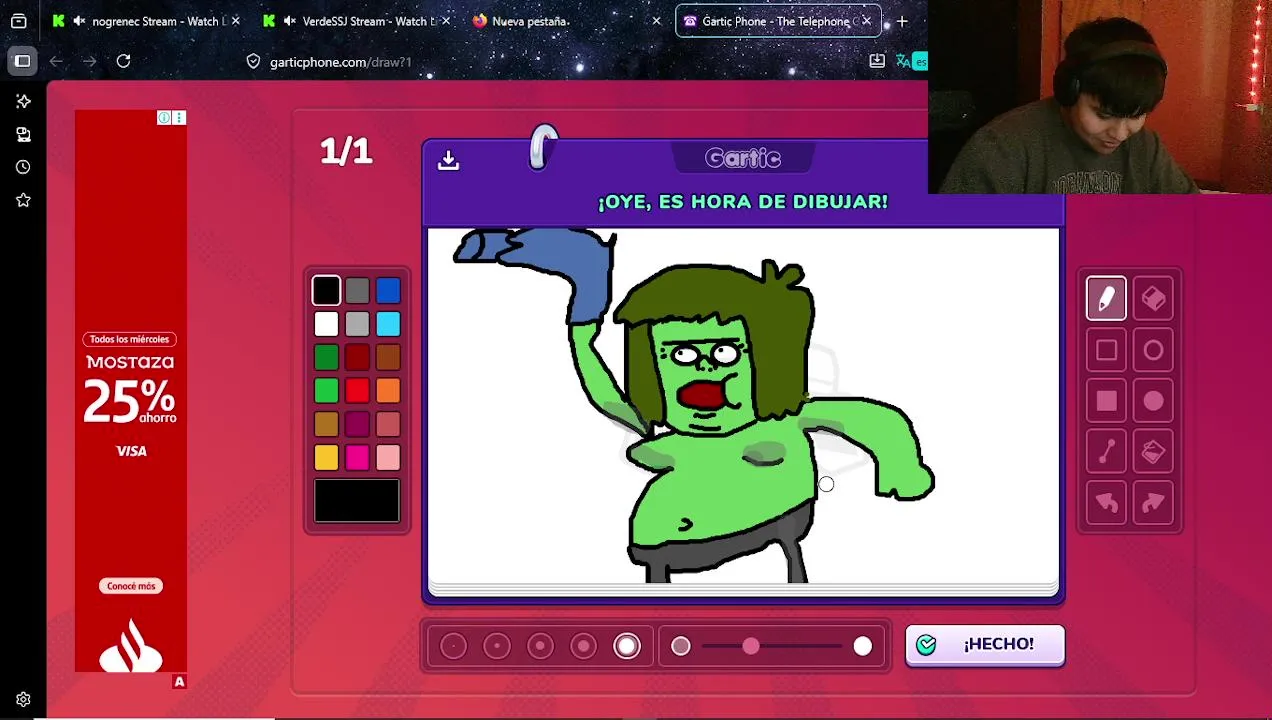Choose the fourth brush size
Viewport: 1272px width, 720px height.
584,647
